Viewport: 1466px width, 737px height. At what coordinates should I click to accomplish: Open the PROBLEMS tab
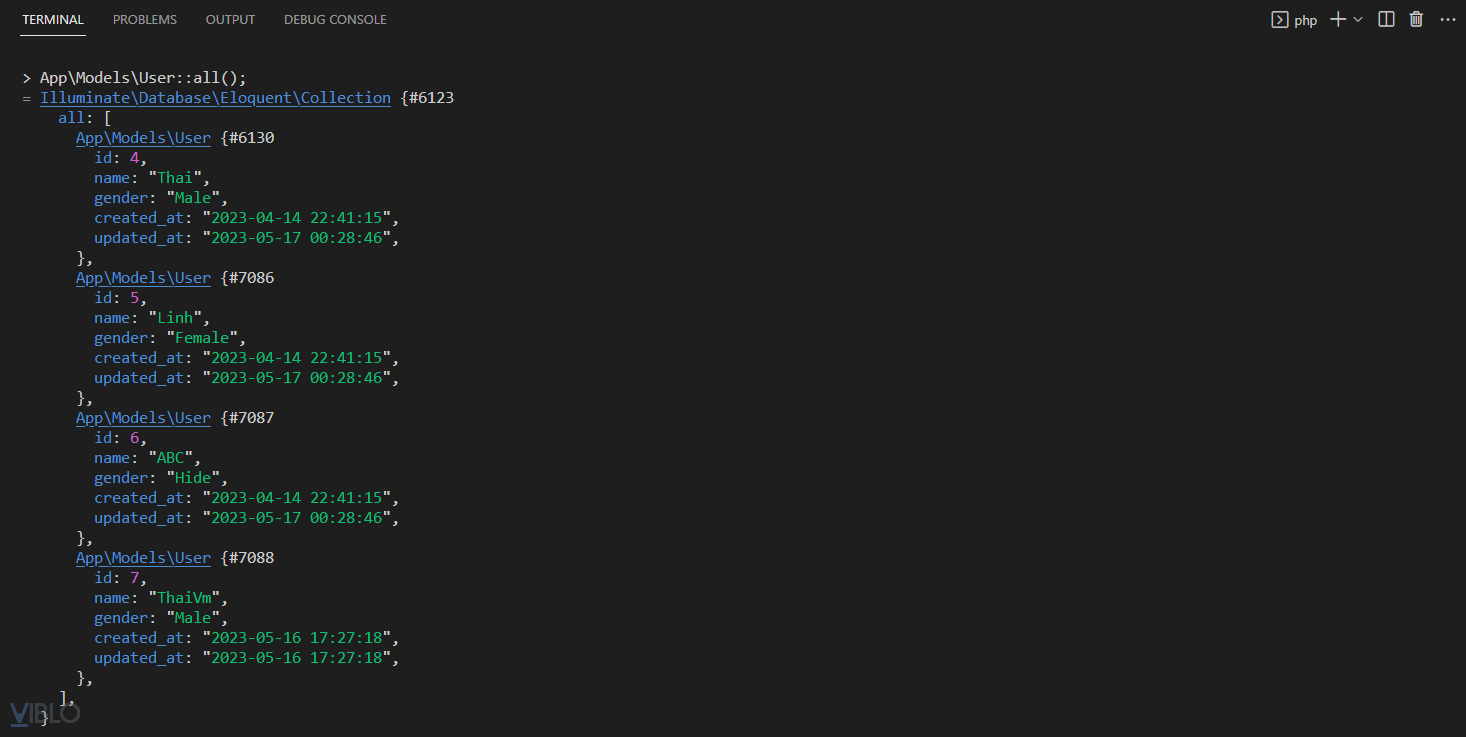(145, 20)
